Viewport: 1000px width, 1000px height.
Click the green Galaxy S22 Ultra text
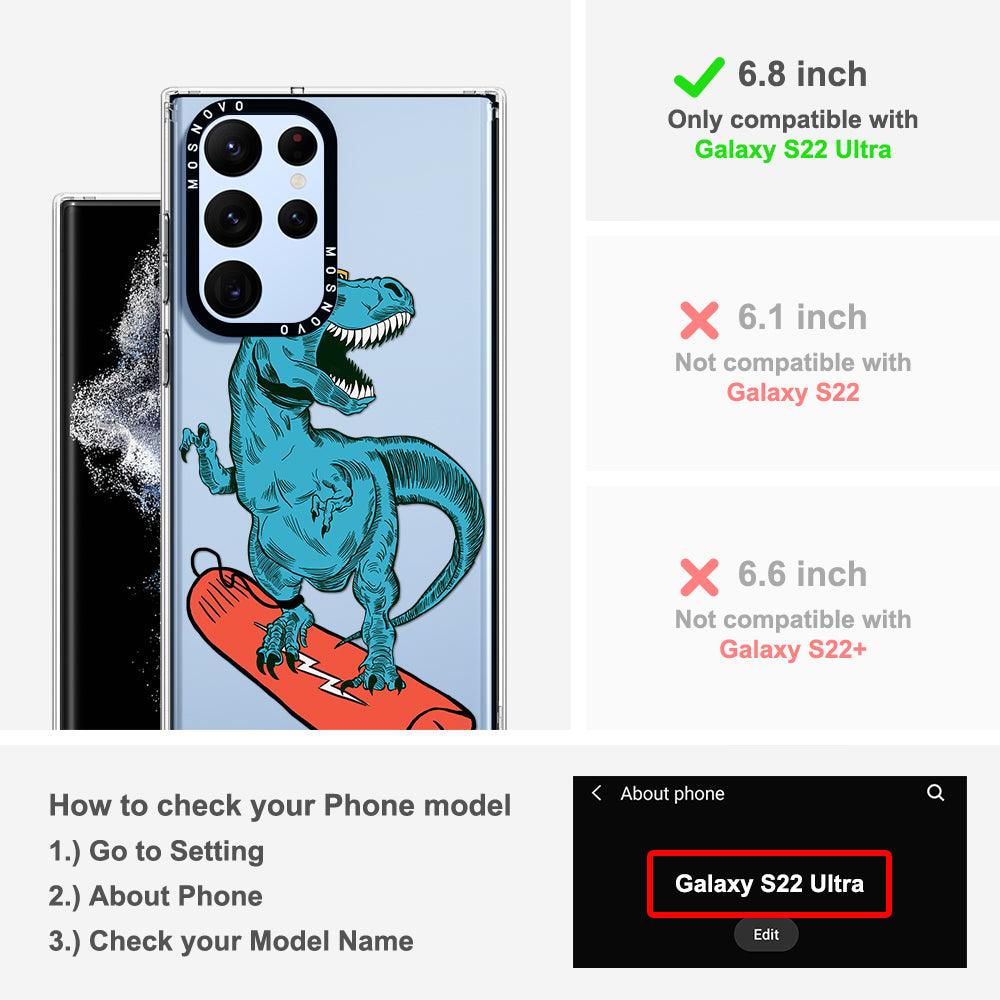[793, 149]
